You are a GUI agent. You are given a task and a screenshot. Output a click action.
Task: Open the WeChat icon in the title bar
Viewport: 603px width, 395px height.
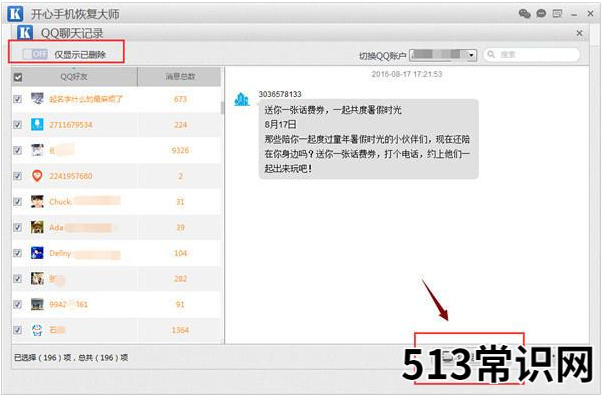(x=525, y=14)
